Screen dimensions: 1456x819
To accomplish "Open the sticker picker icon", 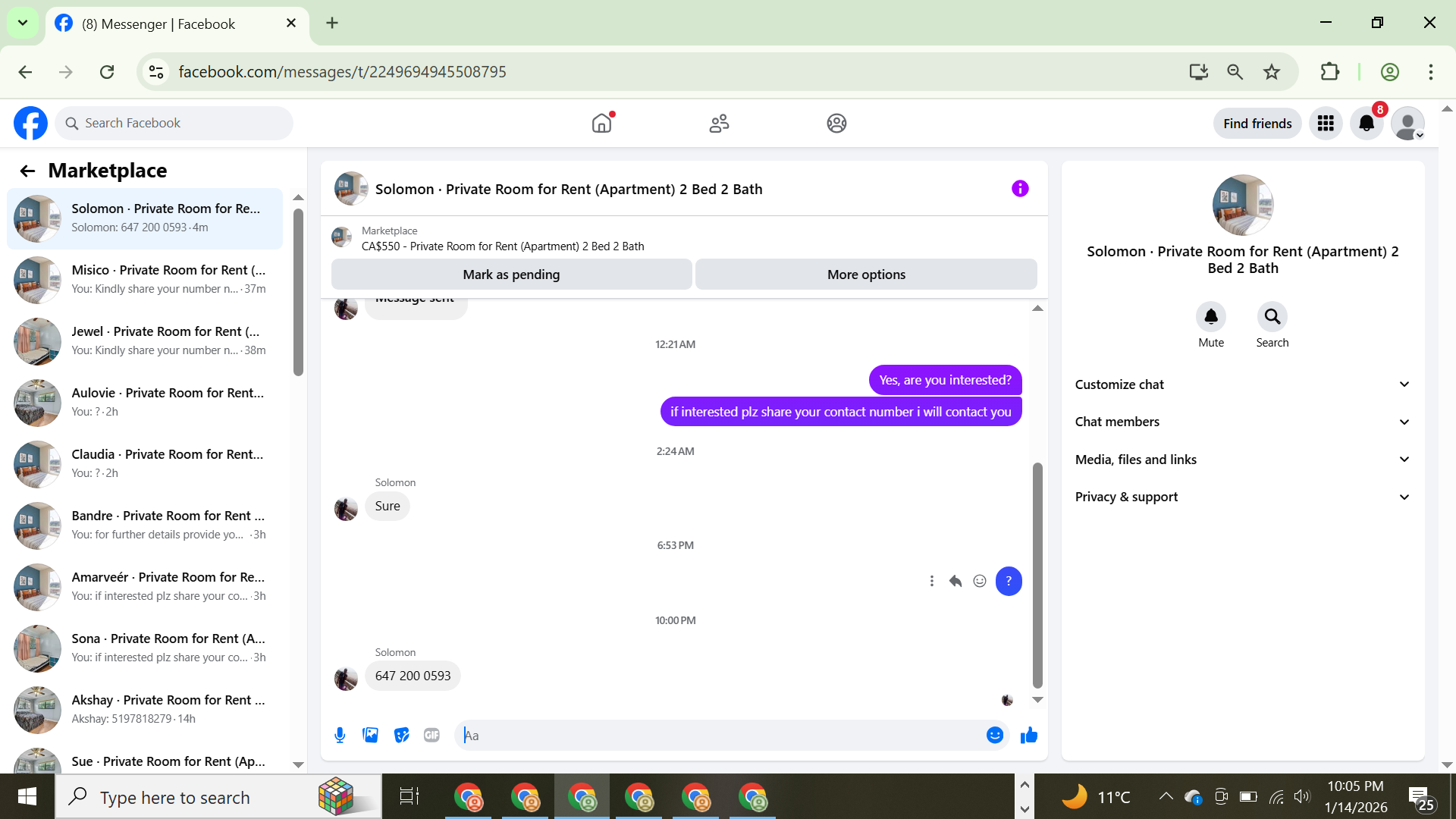I will [x=401, y=735].
